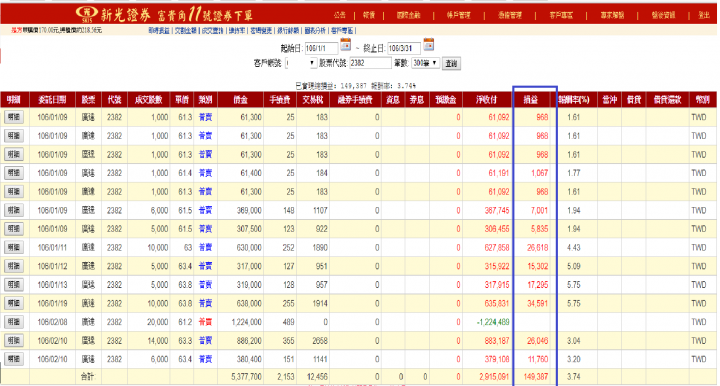Select 普賣 type in 106/01/11 row
The image size is (720, 386).
(205, 248)
